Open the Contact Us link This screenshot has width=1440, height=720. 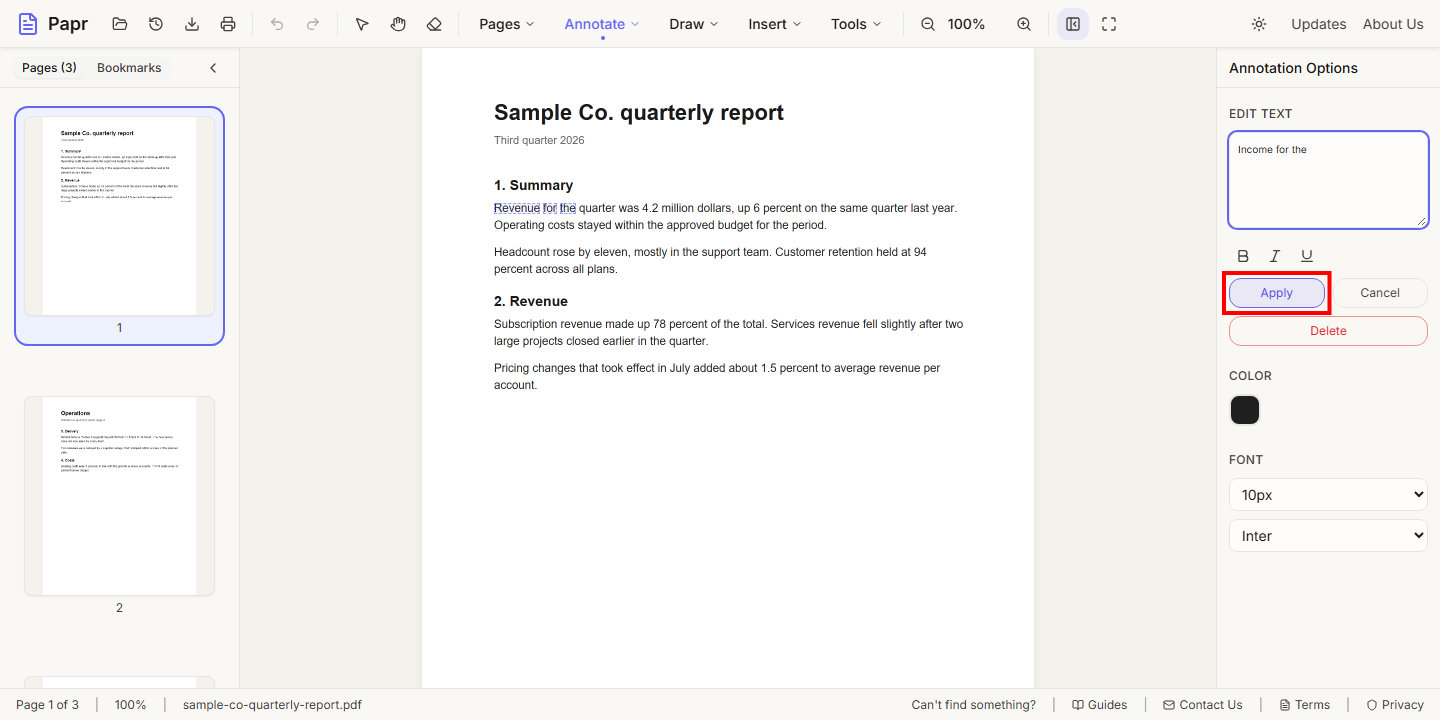1203,705
